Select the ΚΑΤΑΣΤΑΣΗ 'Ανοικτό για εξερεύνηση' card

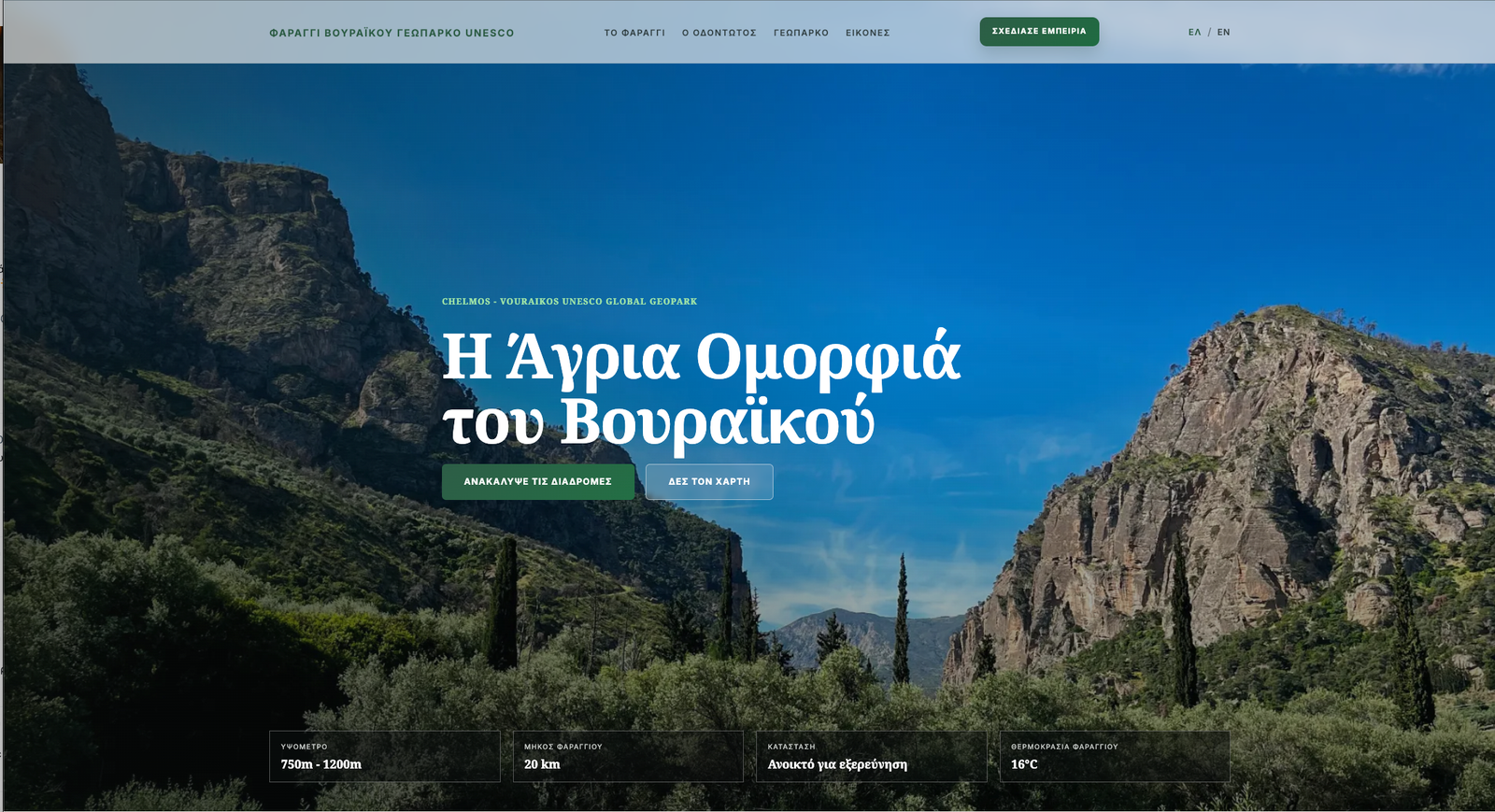click(871, 756)
